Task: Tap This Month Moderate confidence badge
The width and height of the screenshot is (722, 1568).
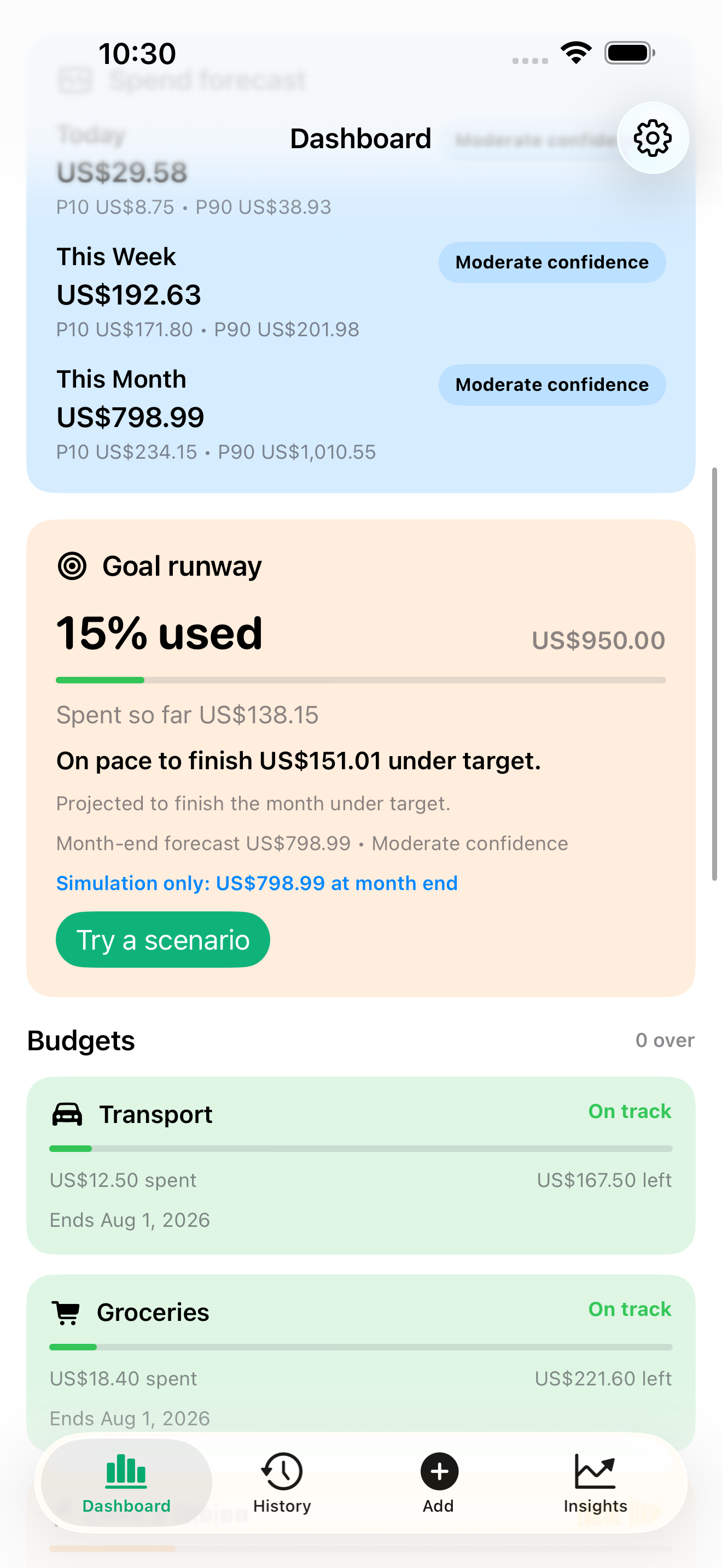Action: 552,385
